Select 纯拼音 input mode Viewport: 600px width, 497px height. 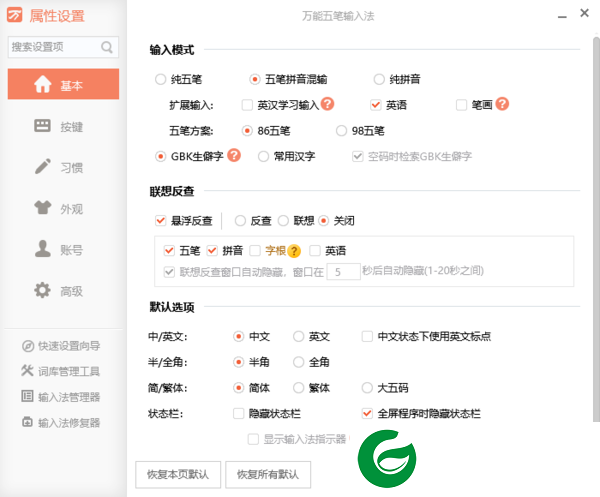(379, 80)
